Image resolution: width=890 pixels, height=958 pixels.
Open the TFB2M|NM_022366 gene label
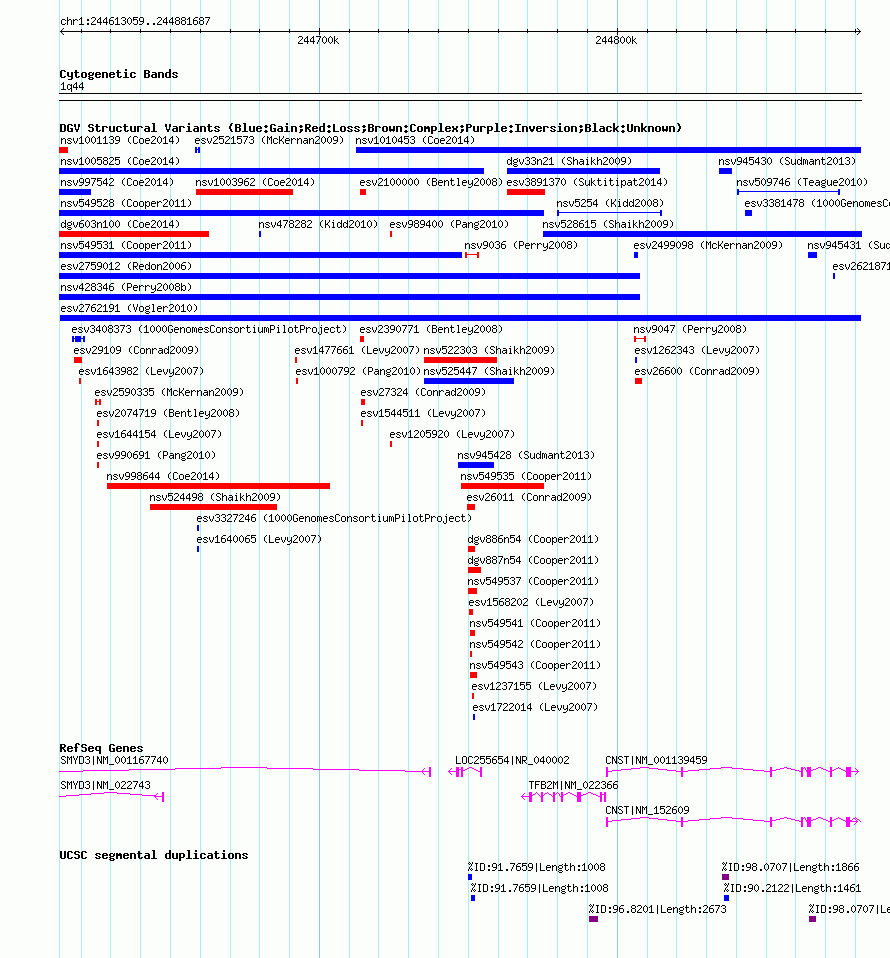574,786
